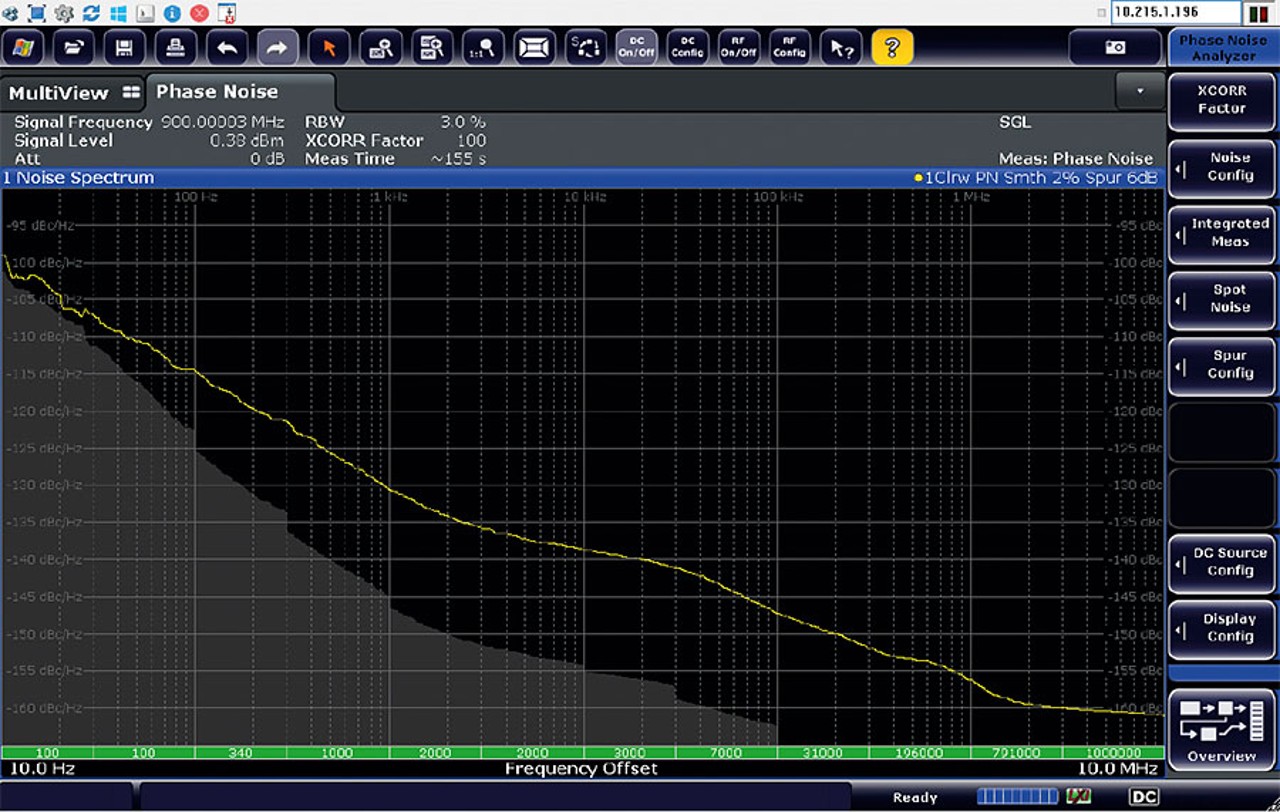Undo the last action with the left arrow
The image size is (1280, 812).
(x=227, y=47)
